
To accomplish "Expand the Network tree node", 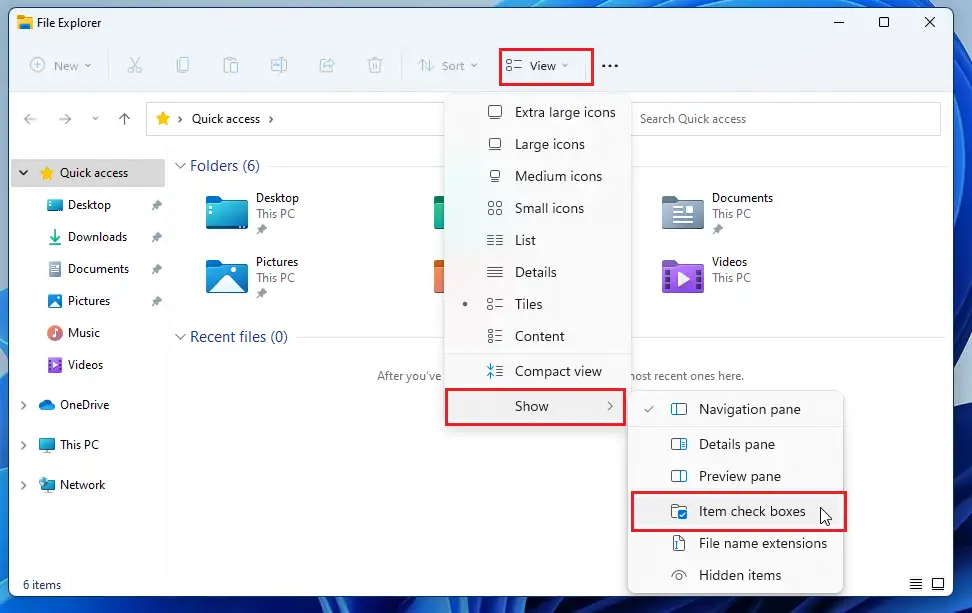I will pos(24,485).
